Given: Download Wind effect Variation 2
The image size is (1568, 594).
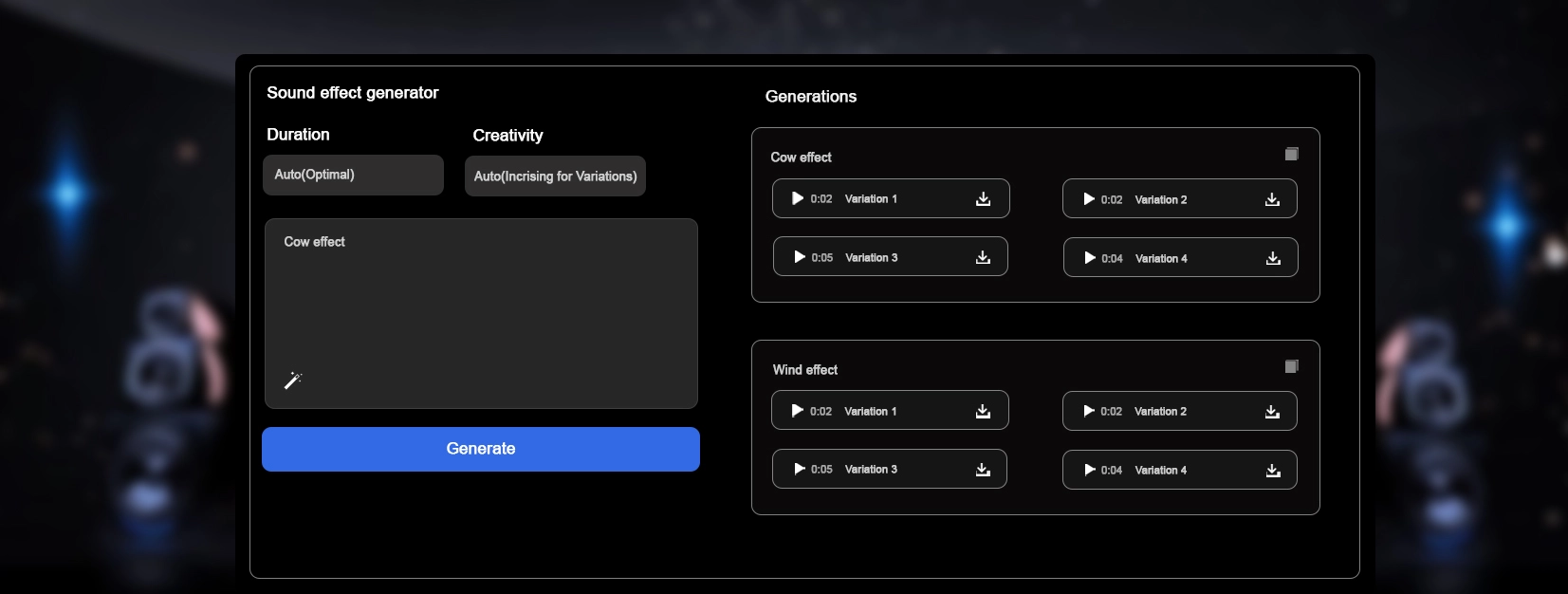Looking at the screenshot, I should click(1272, 411).
